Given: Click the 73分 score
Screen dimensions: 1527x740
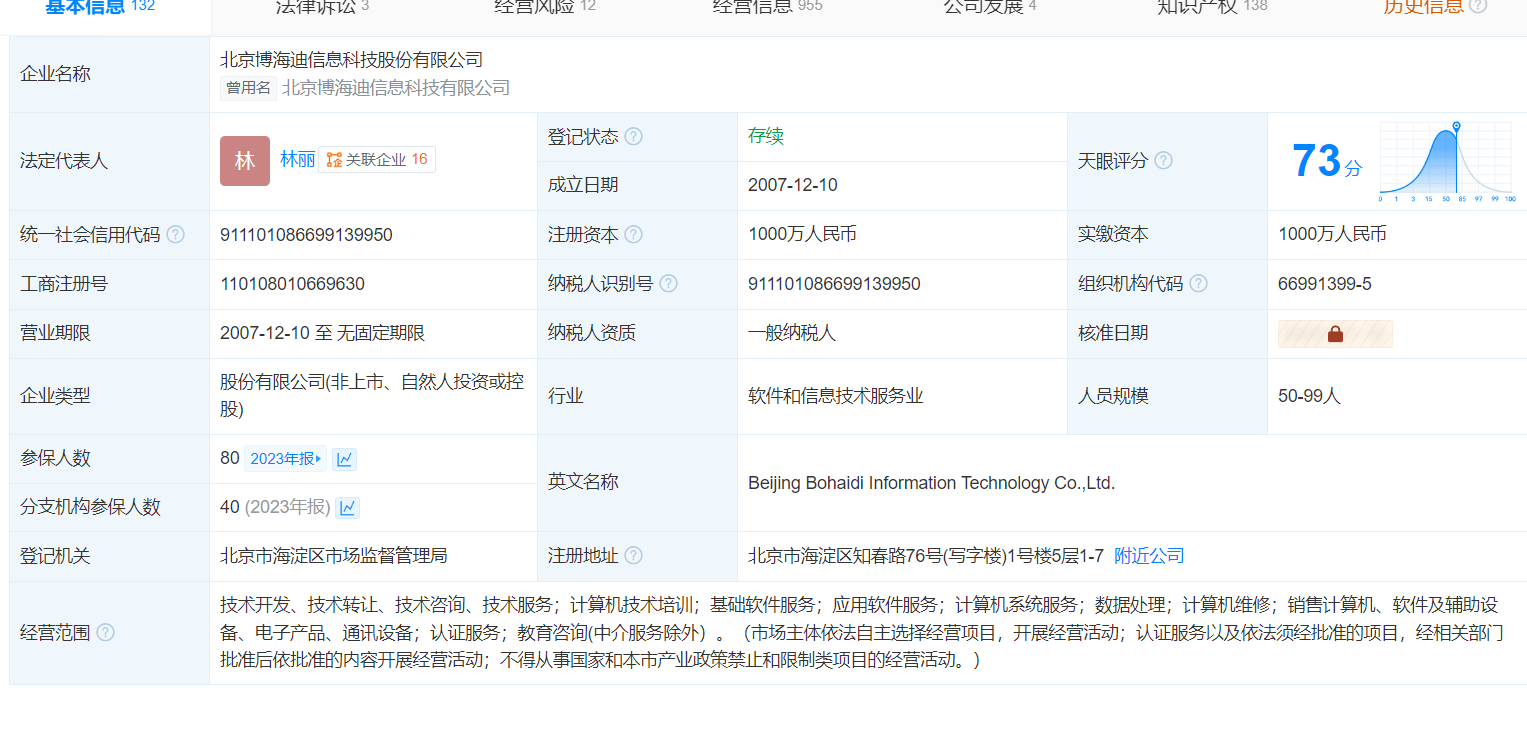Looking at the screenshot, I should pos(1326,161).
